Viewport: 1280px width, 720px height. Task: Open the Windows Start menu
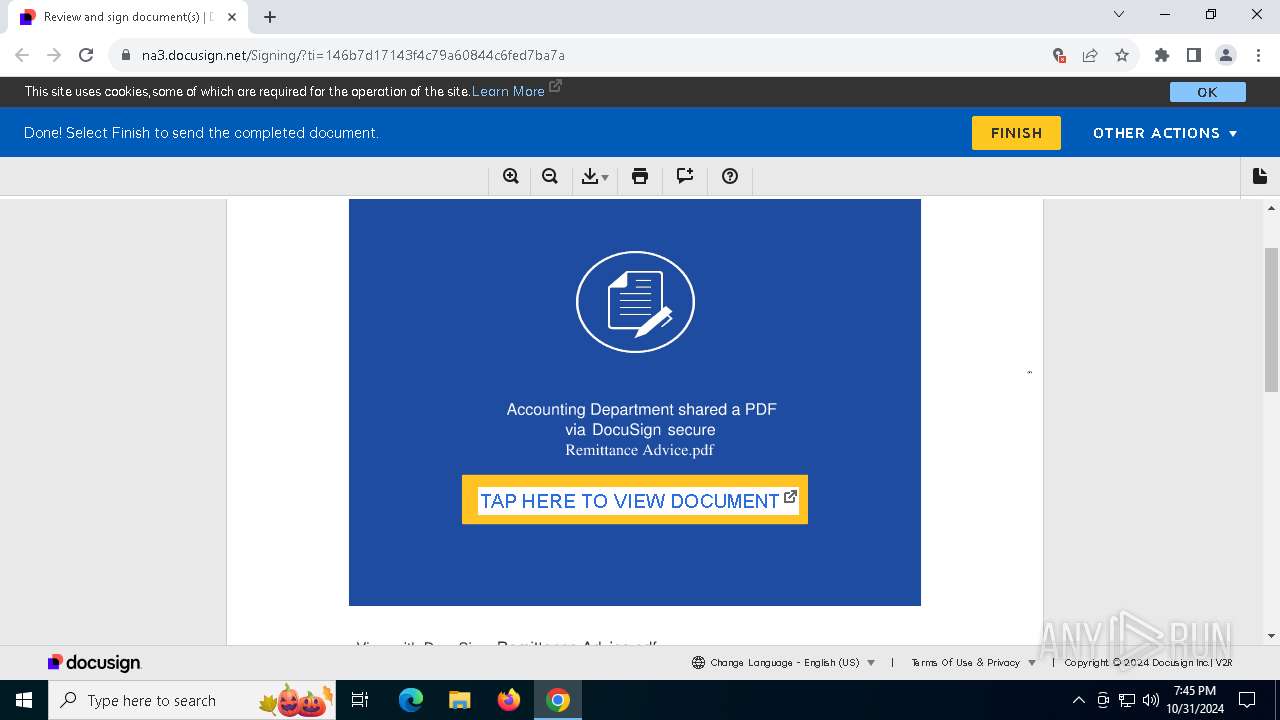(x=24, y=700)
